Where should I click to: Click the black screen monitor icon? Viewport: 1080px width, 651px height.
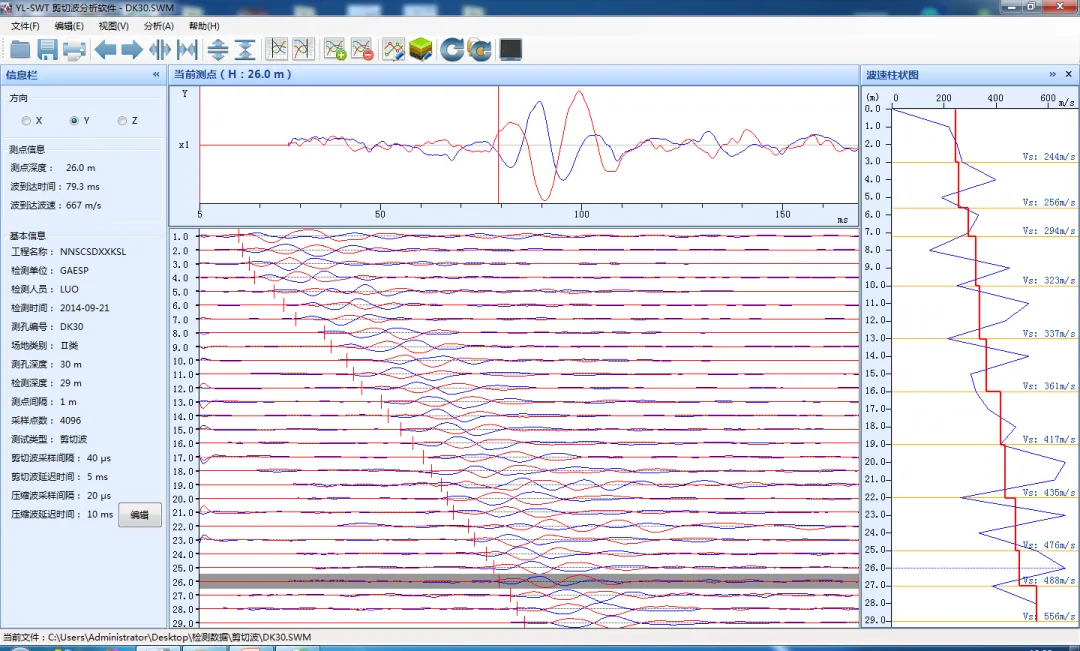(511, 49)
